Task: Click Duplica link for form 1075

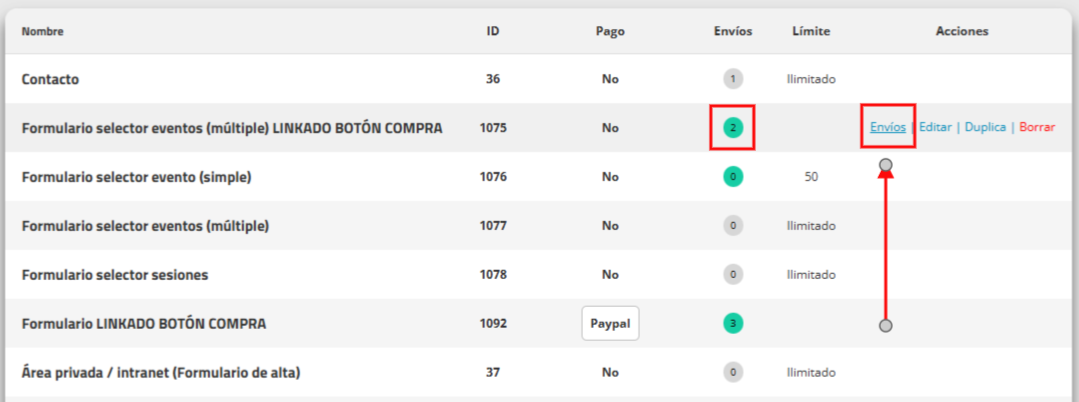Action: pos(985,127)
